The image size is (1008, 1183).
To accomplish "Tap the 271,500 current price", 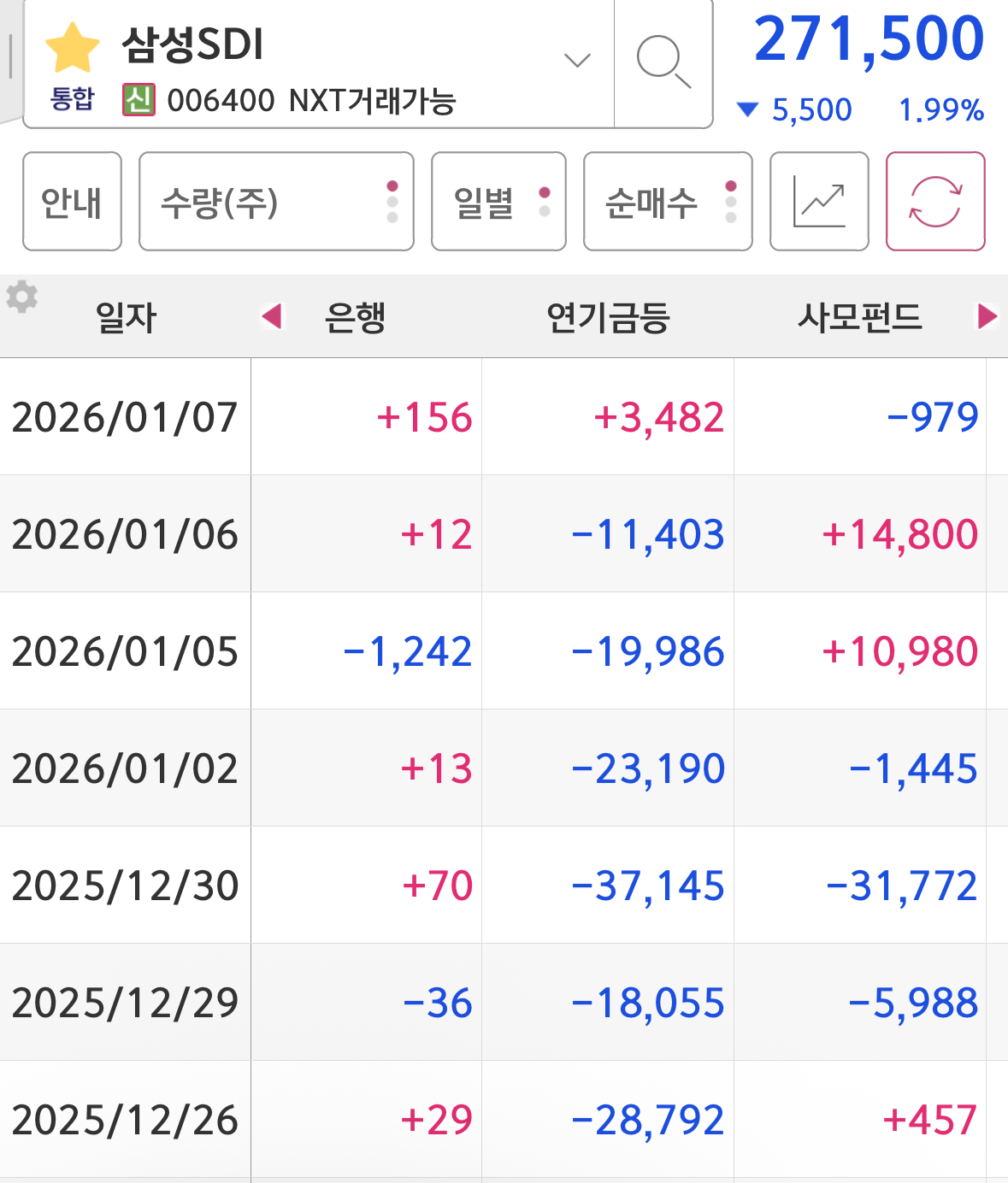I will pyautogui.click(x=869, y=39).
